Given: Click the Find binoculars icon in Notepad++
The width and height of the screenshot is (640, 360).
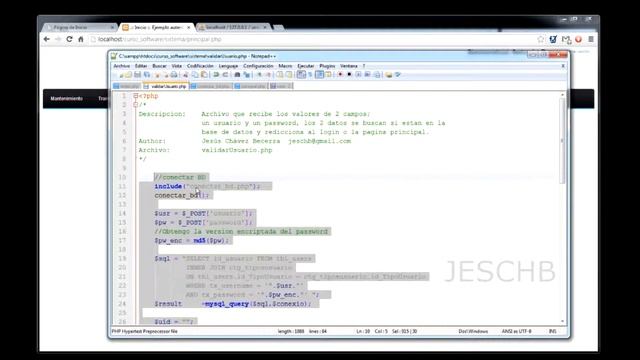Looking at the screenshot, I should pos(237,75).
